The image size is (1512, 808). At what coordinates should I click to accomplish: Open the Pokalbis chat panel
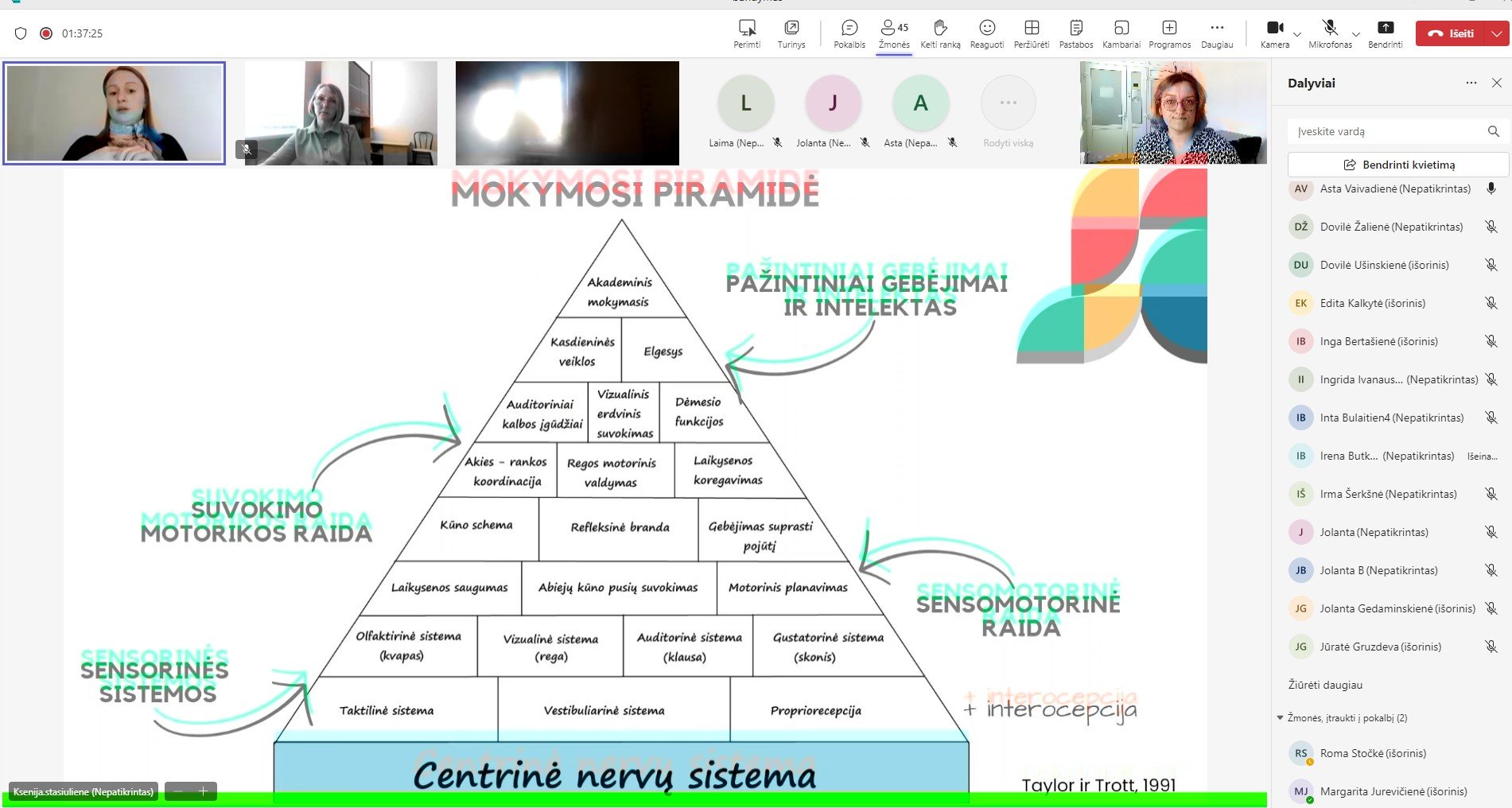click(849, 33)
